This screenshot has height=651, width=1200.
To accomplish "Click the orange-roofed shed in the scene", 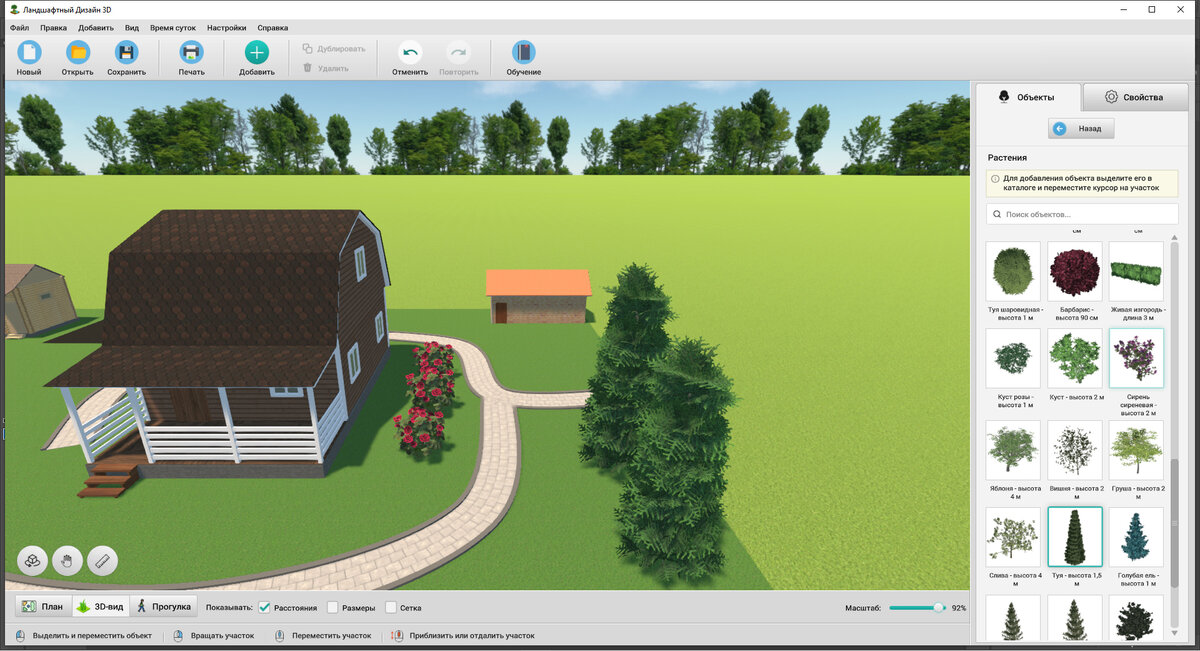I will click(x=540, y=296).
